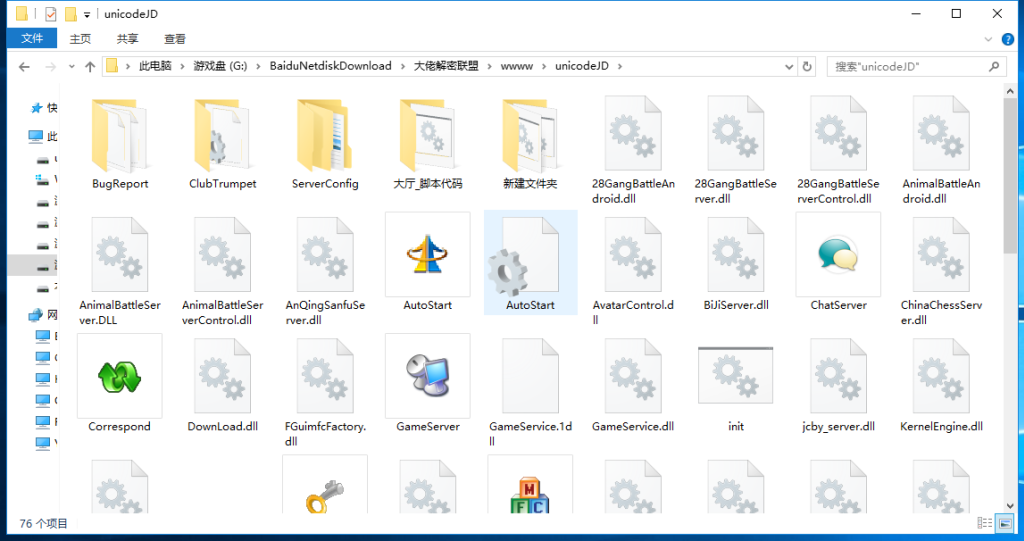Click the search magnifier icon
Viewport: 1024px width, 541px height.
coord(994,67)
